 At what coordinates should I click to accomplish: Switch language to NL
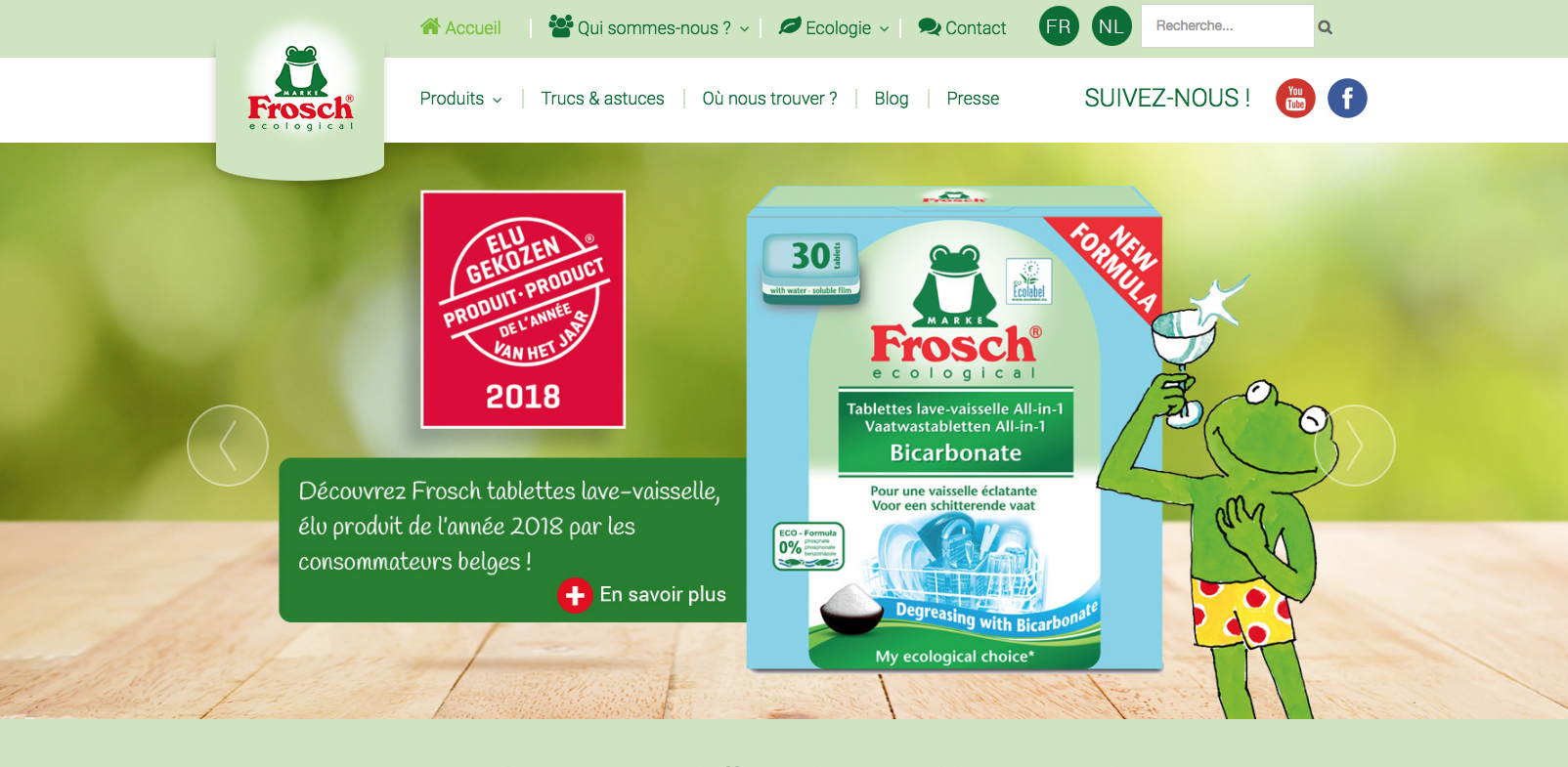tap(1111, 26)
